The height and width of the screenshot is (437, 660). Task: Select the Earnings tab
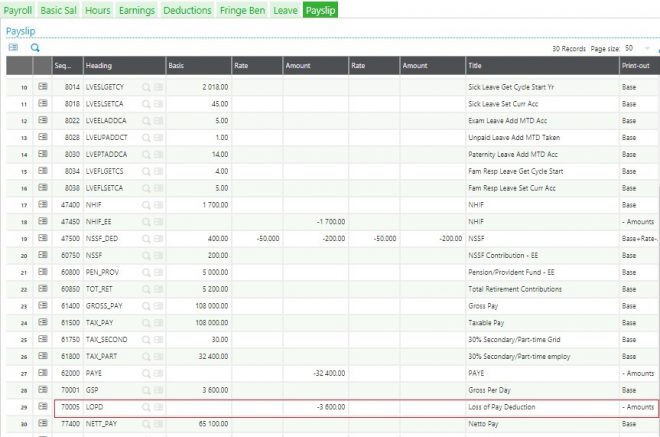coord(136,10)
